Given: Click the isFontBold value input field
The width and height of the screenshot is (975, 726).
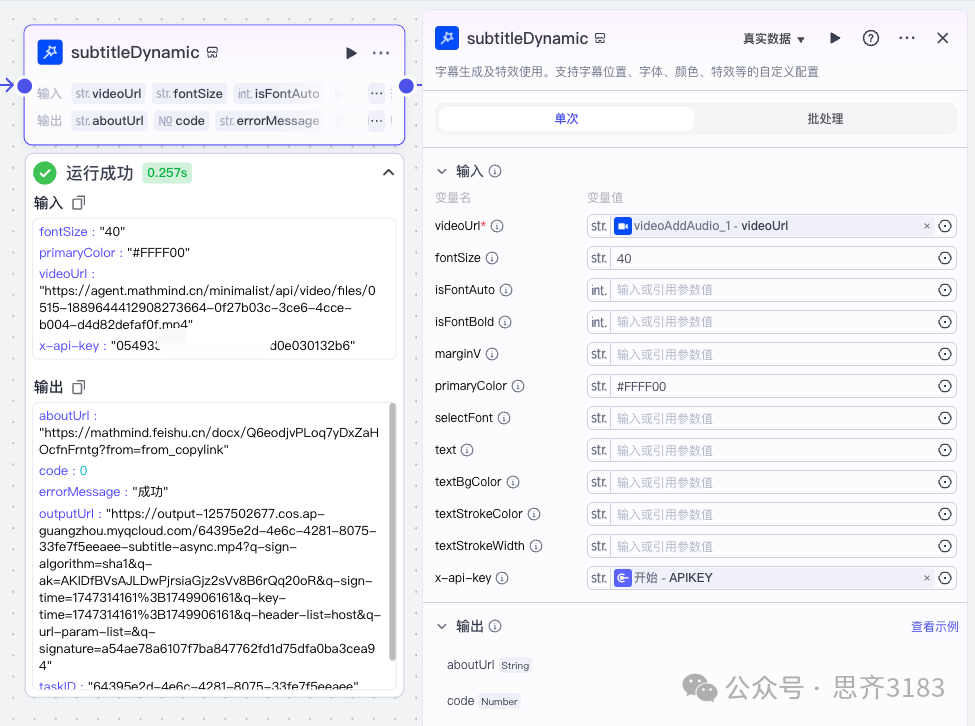Looking at the screenshot, I should pyautogui.click(x=773, y=322).
